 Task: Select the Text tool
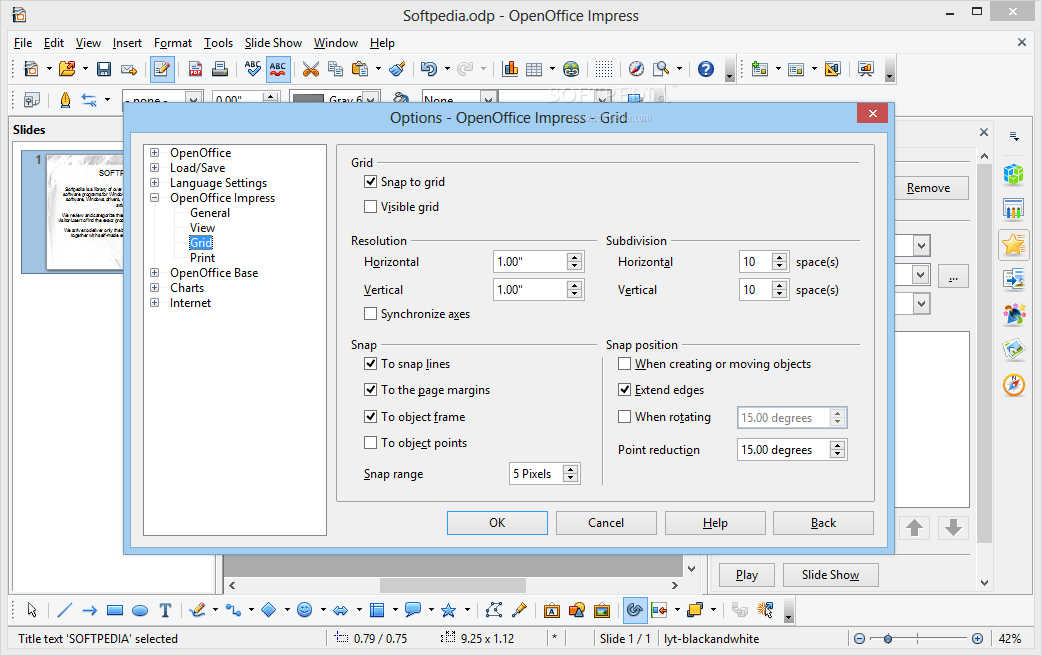[x=165, y=610]
